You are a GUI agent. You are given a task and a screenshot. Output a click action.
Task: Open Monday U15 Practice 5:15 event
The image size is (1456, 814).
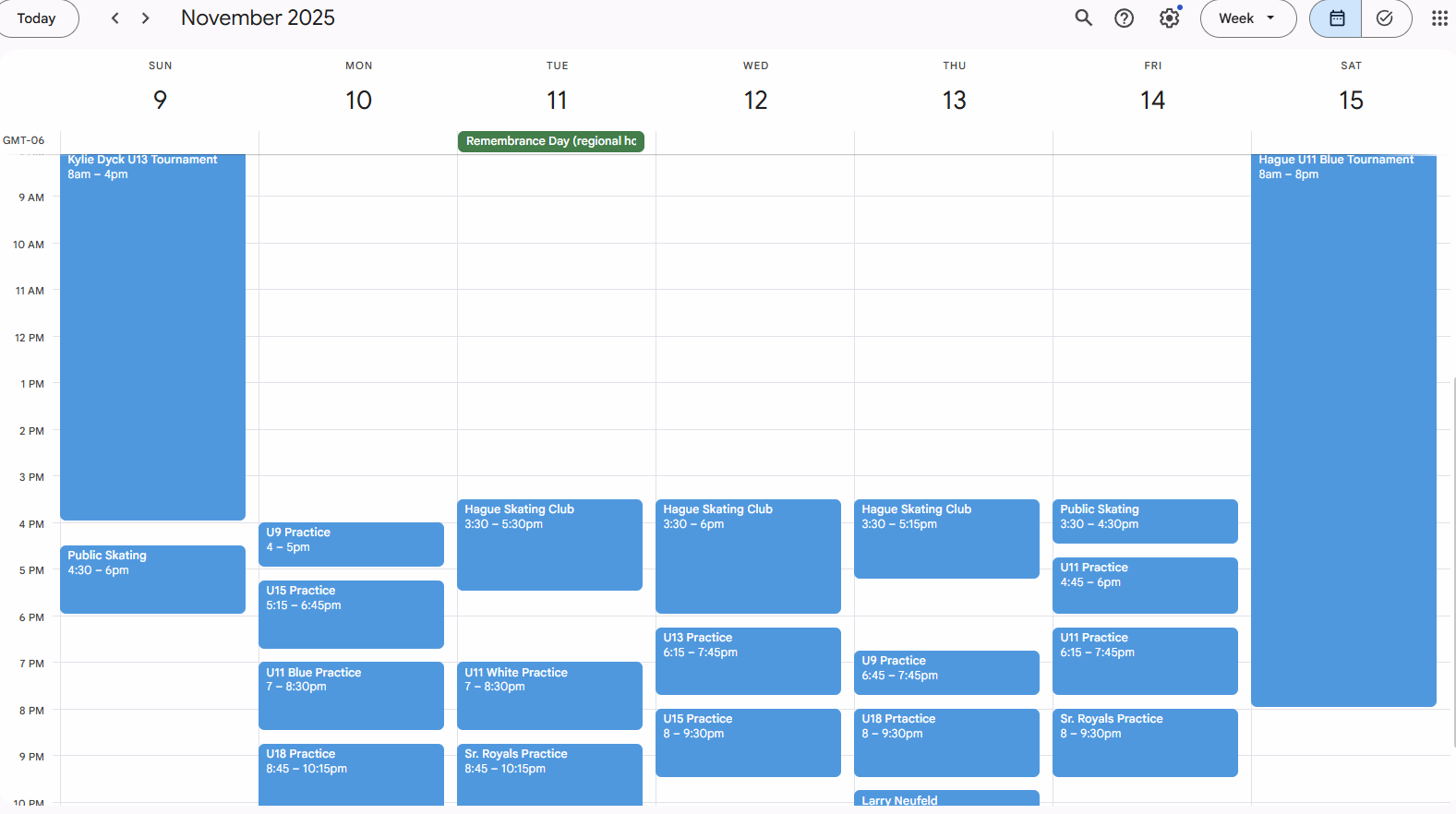click(x=351, y=615)
